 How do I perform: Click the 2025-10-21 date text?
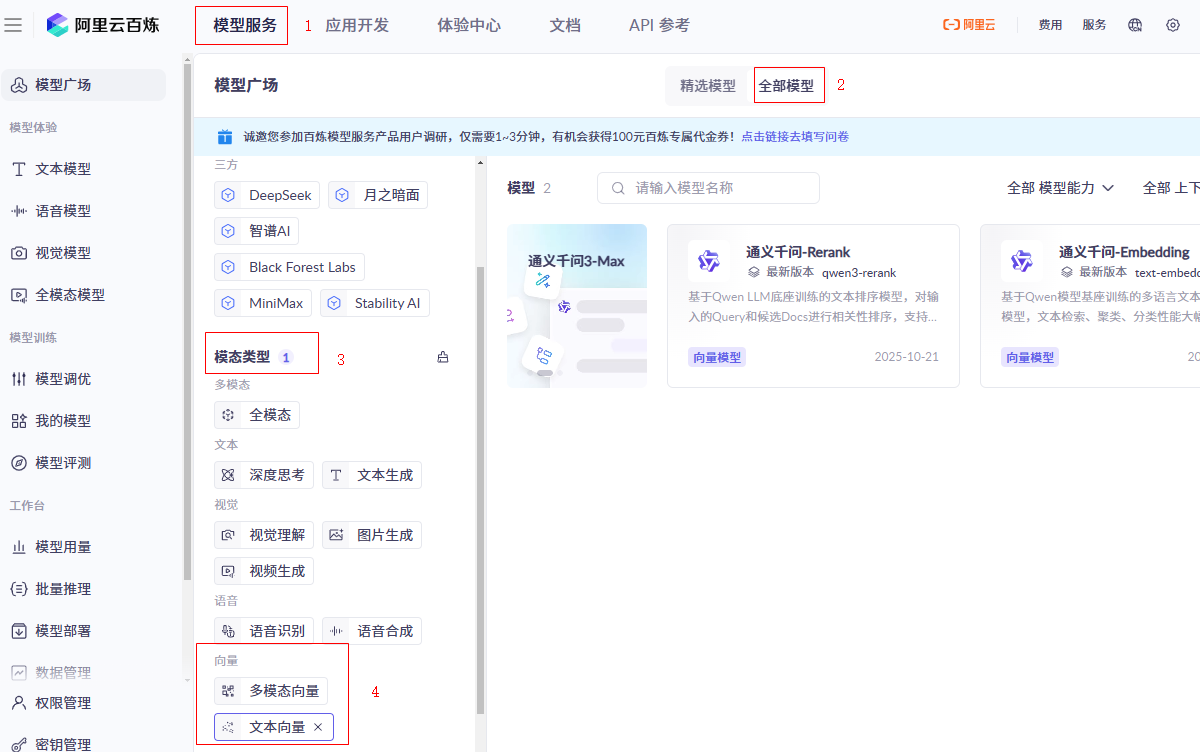click(906, 357)
